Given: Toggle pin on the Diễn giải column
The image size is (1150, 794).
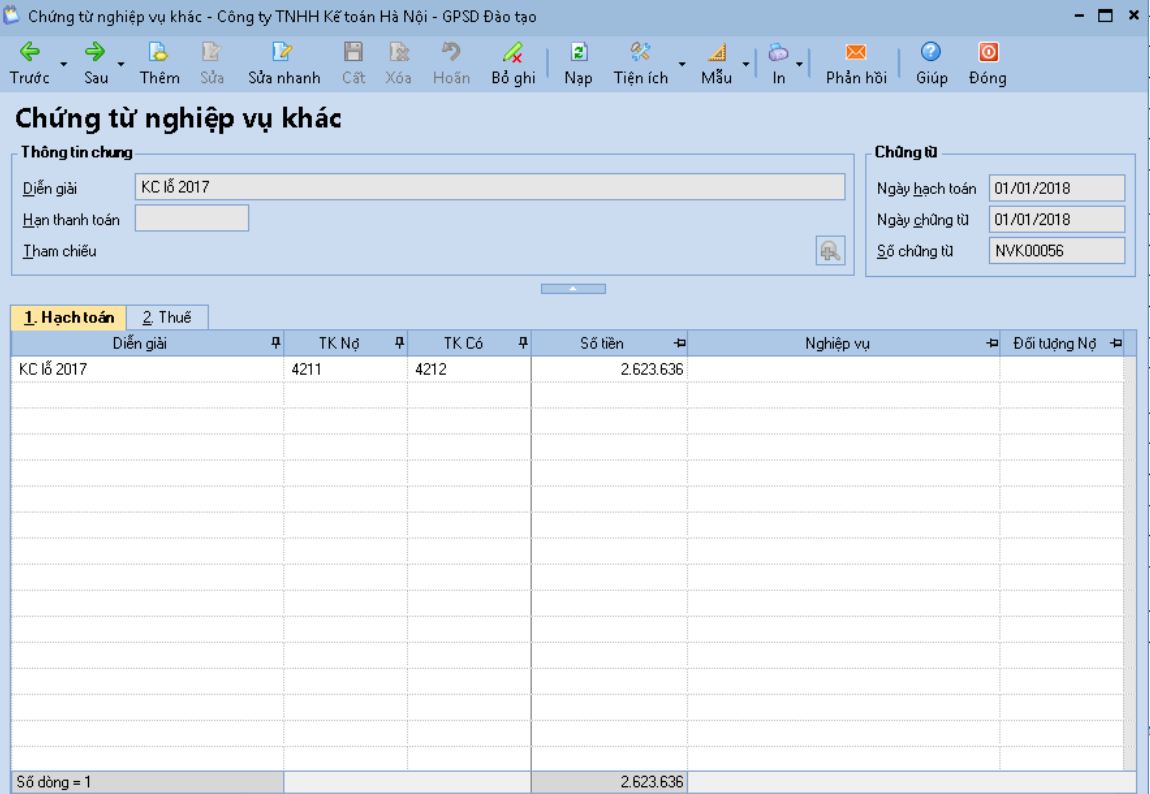Looking at the screenshot, I should [276, 343].
